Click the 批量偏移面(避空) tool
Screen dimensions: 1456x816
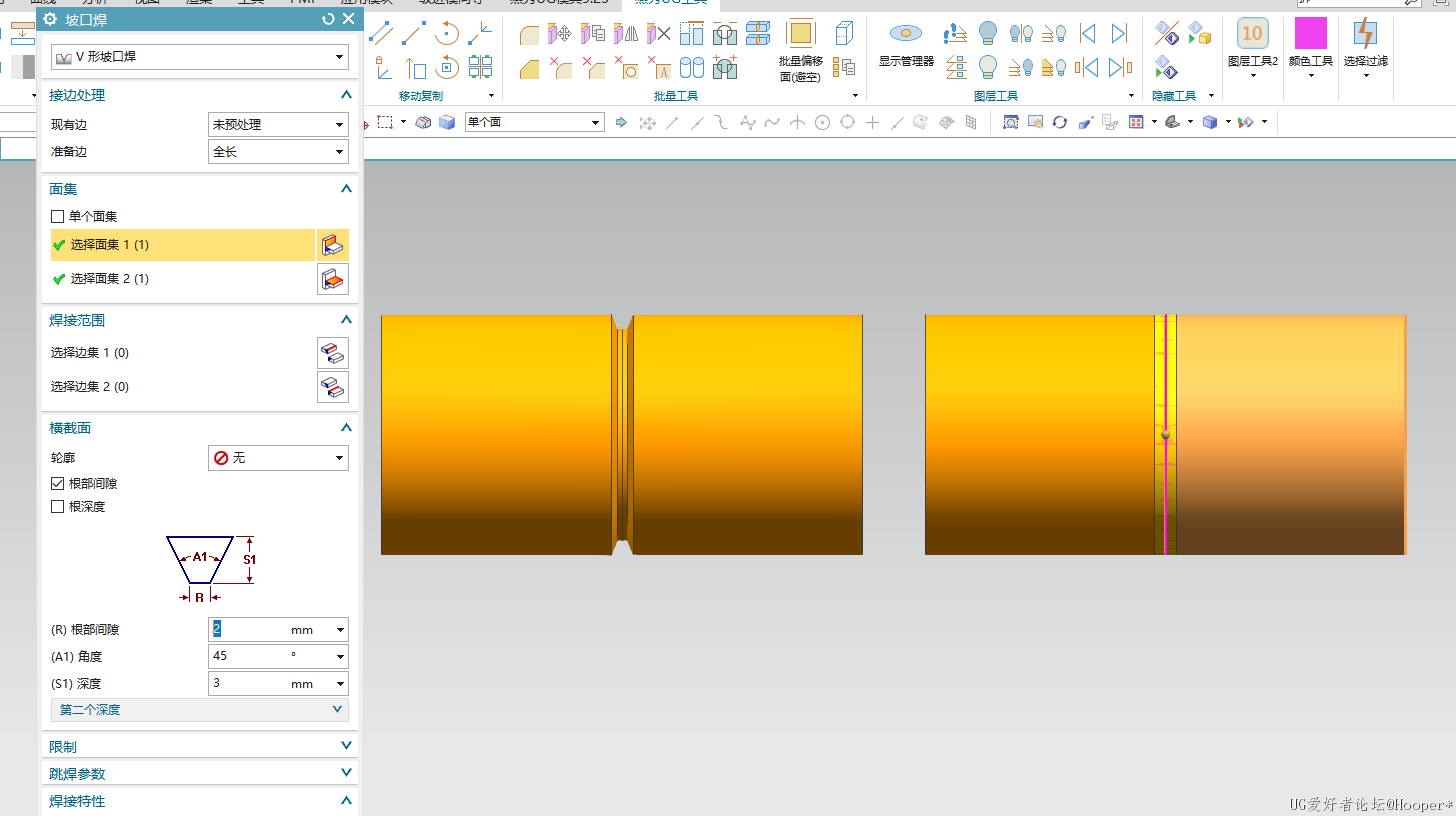801,50
